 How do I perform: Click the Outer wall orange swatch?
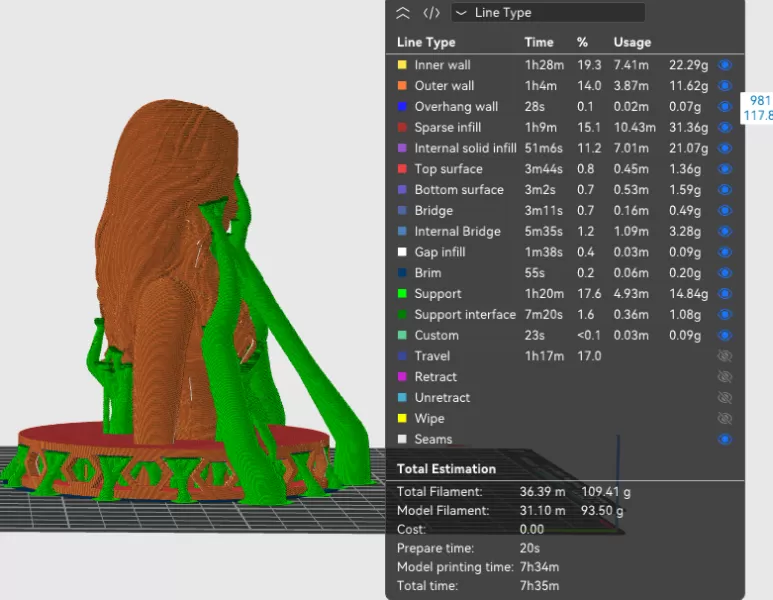coord(402,86)
